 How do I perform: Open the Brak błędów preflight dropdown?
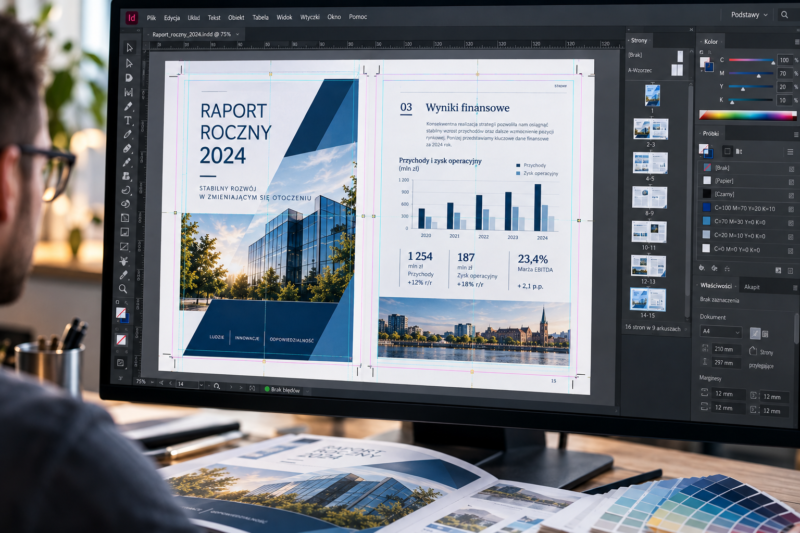[307, 391]
